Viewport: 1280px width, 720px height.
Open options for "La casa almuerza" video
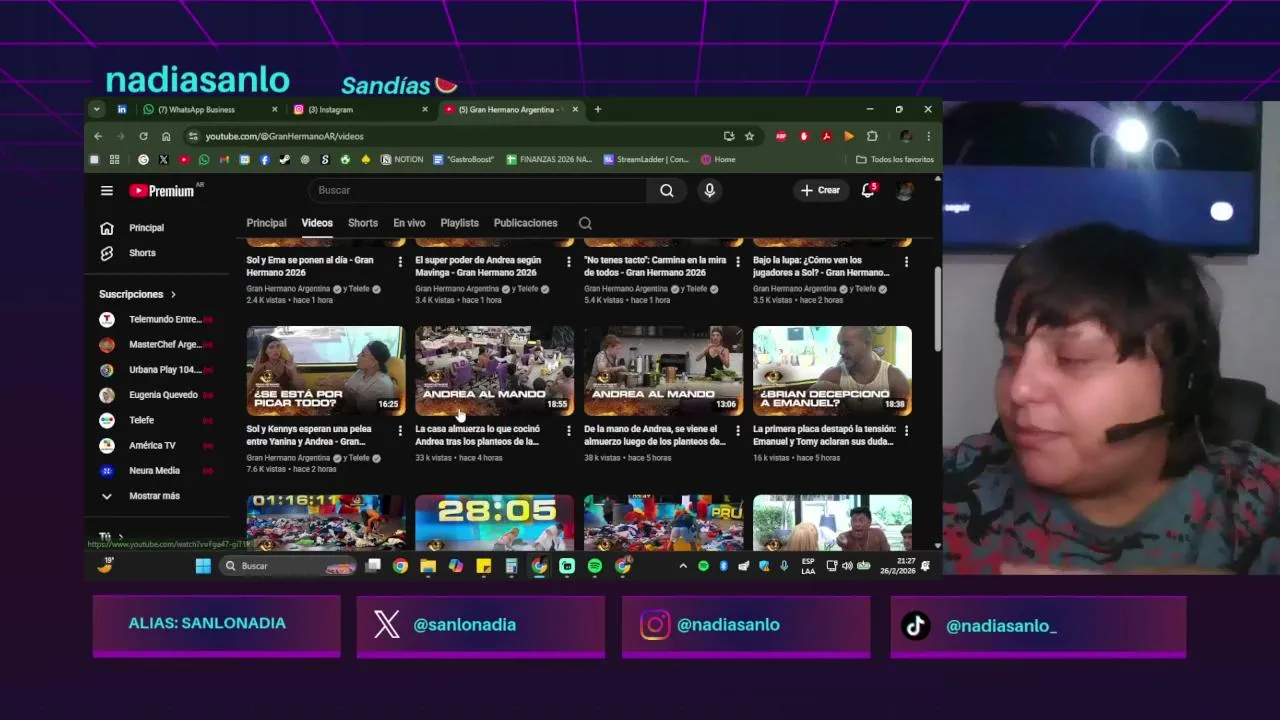[569, 431]
